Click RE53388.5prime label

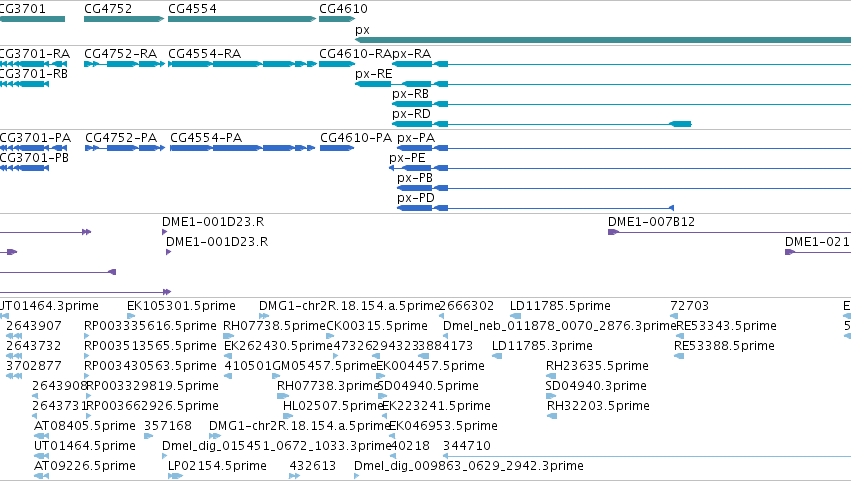(724, 346)
